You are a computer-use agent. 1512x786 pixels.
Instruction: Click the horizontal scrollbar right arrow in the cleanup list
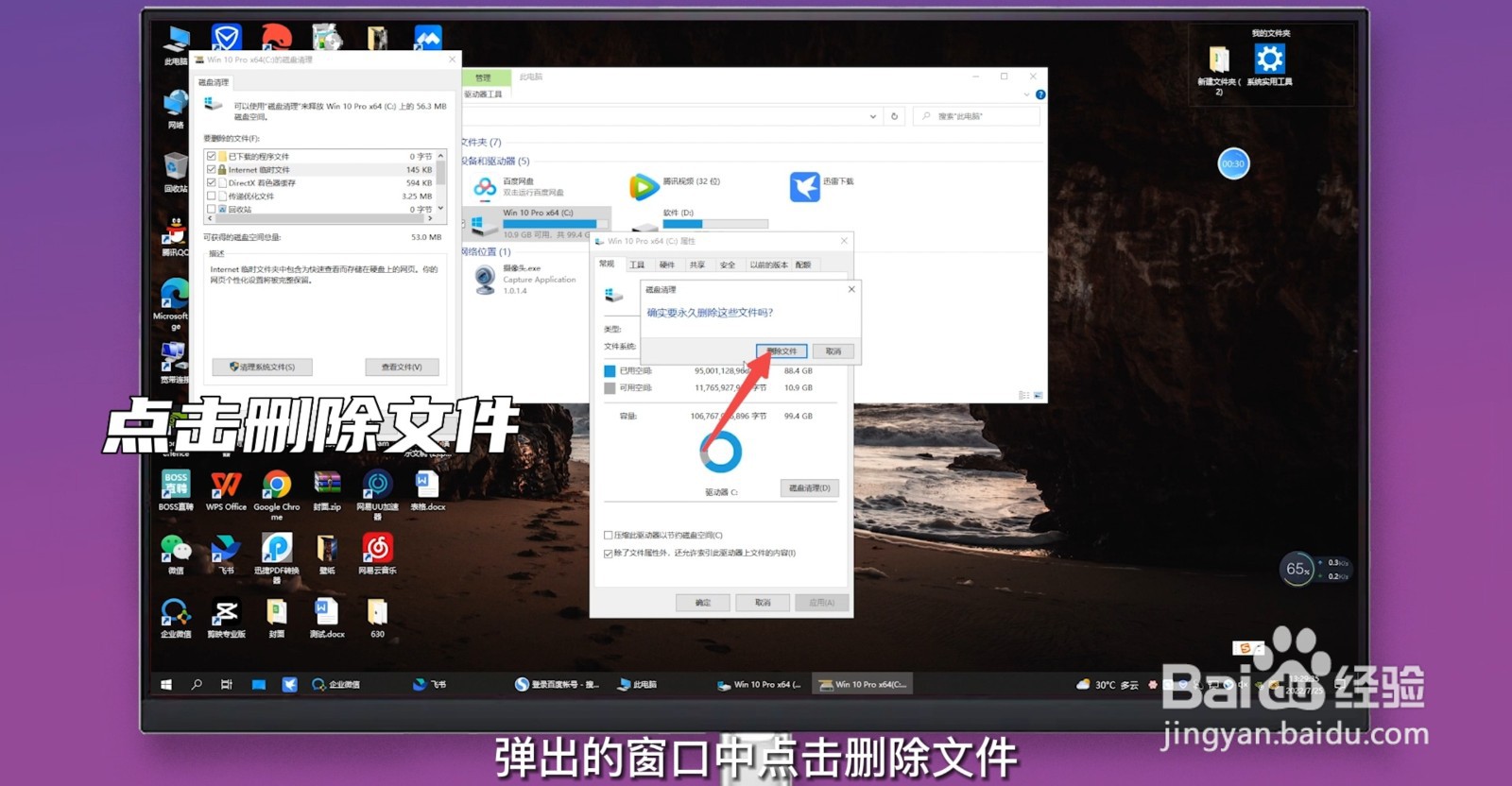(x=430, y=218)
